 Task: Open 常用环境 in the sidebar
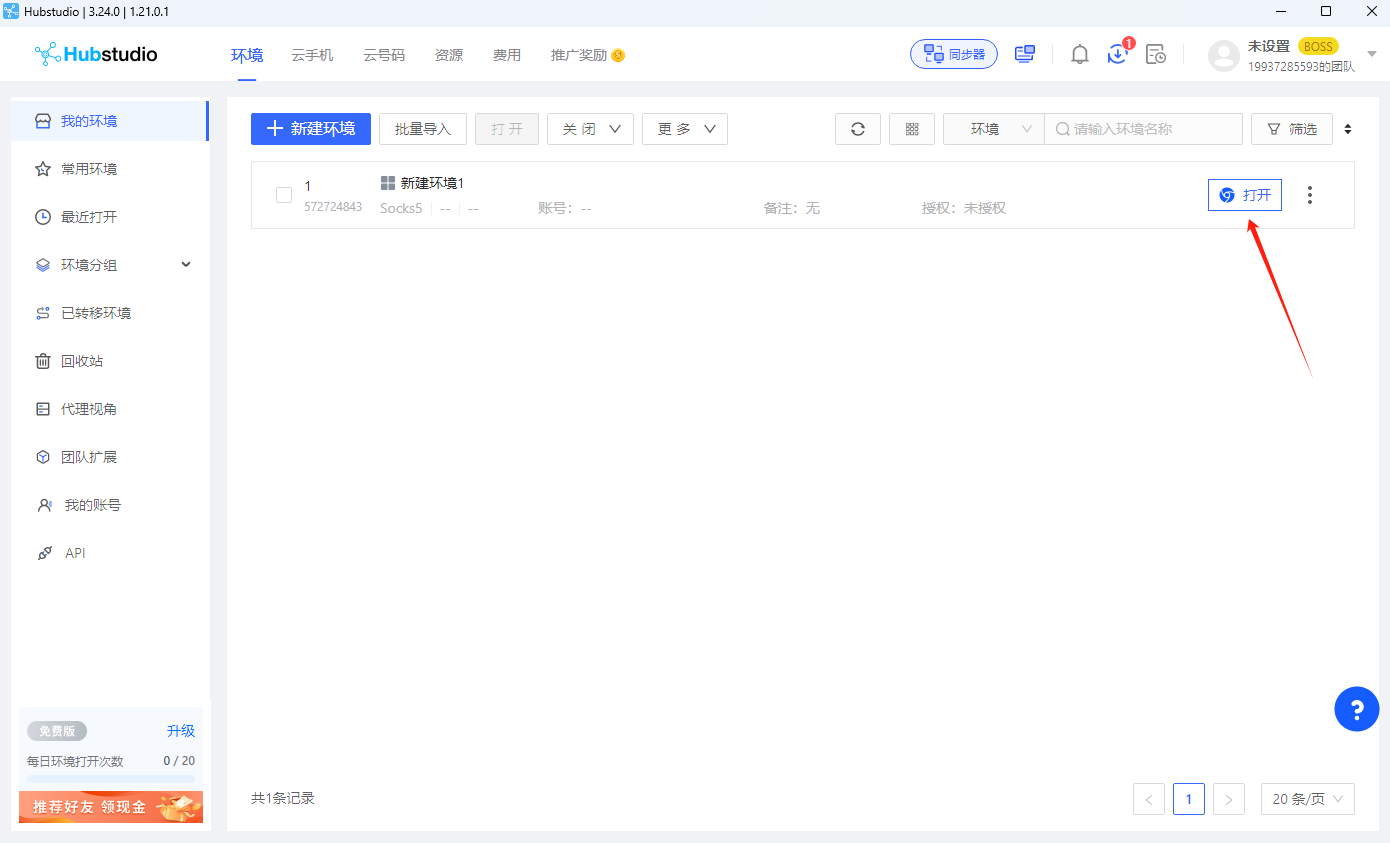coord(110,169)
